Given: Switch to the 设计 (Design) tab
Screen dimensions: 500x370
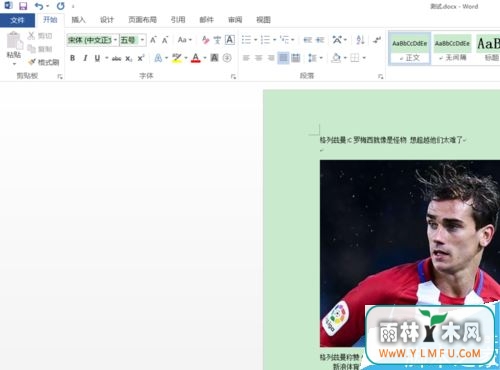Looking at the screenshot, I should [107, 20].
